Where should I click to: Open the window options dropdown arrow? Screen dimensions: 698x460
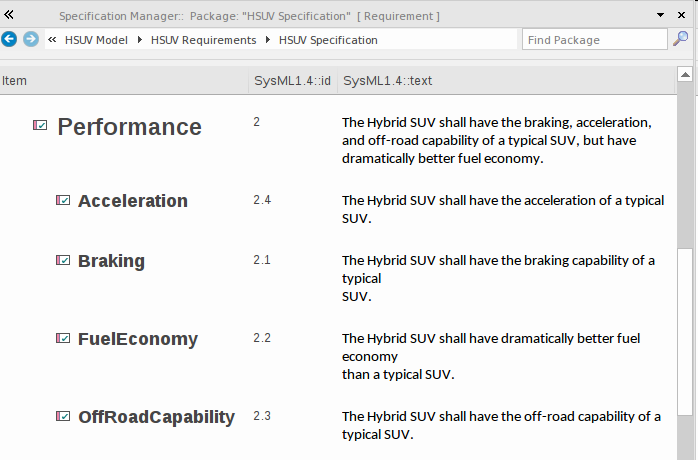tap(660, 16)
